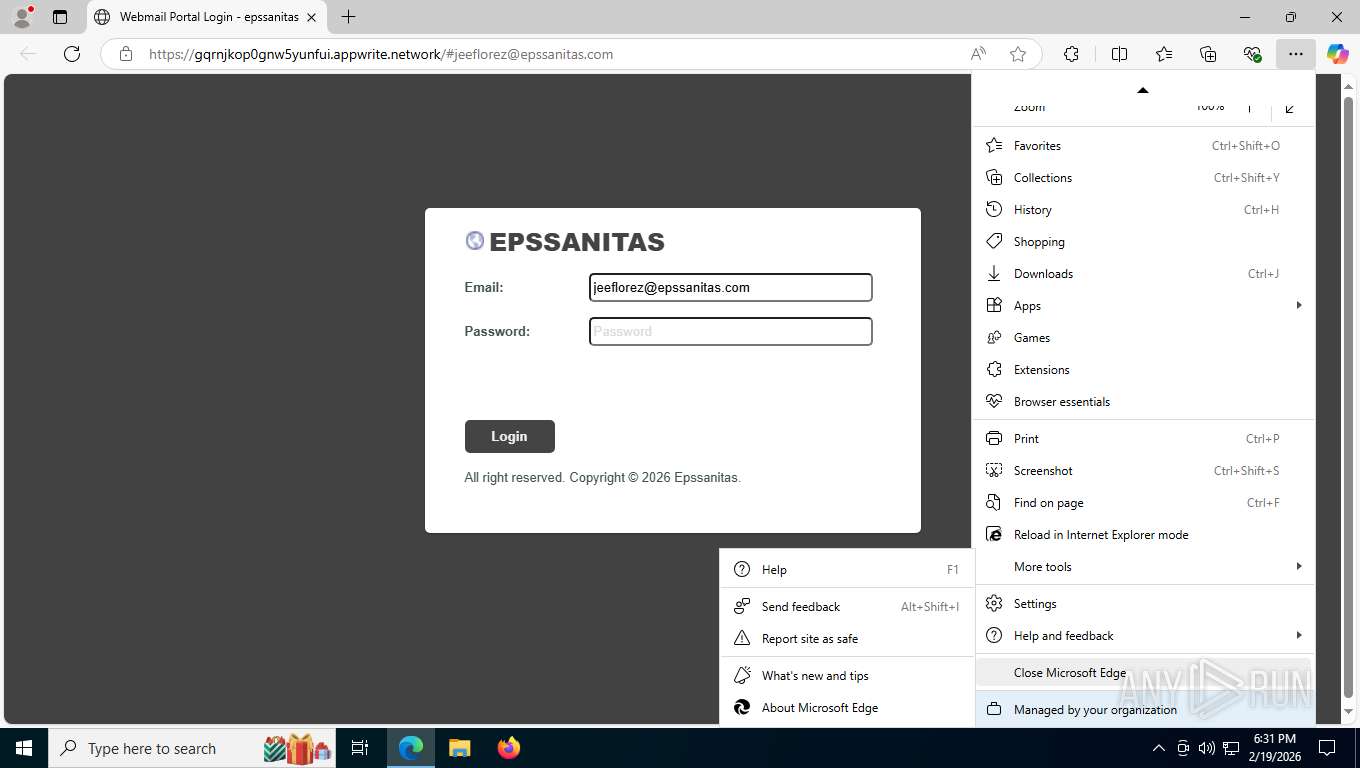Screen dimensions: 1360x768
Task: Click the Read aloud icon
Action: point(978,54)
